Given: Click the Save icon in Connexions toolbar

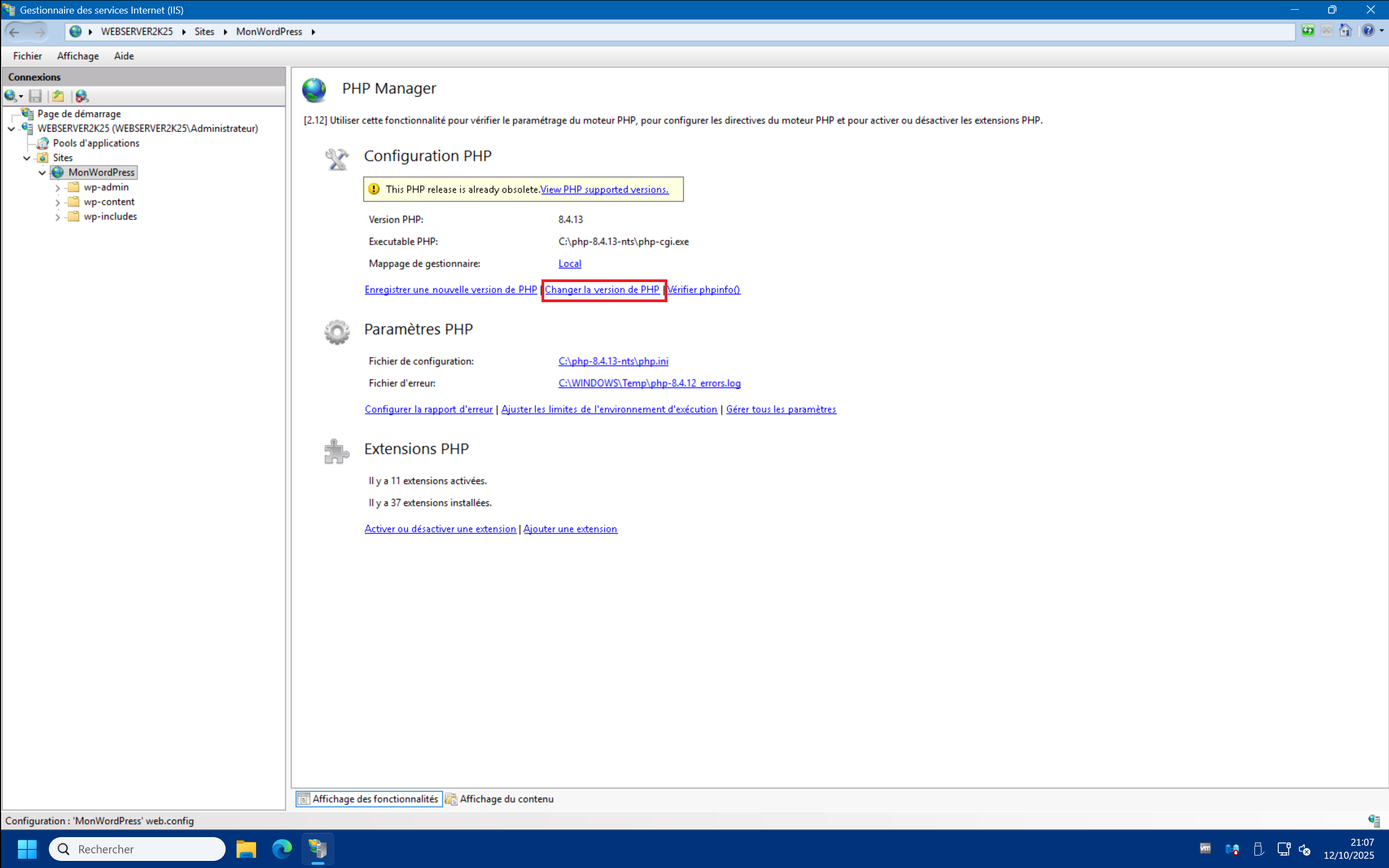Looking at the screenshot, I should [35, 96].
